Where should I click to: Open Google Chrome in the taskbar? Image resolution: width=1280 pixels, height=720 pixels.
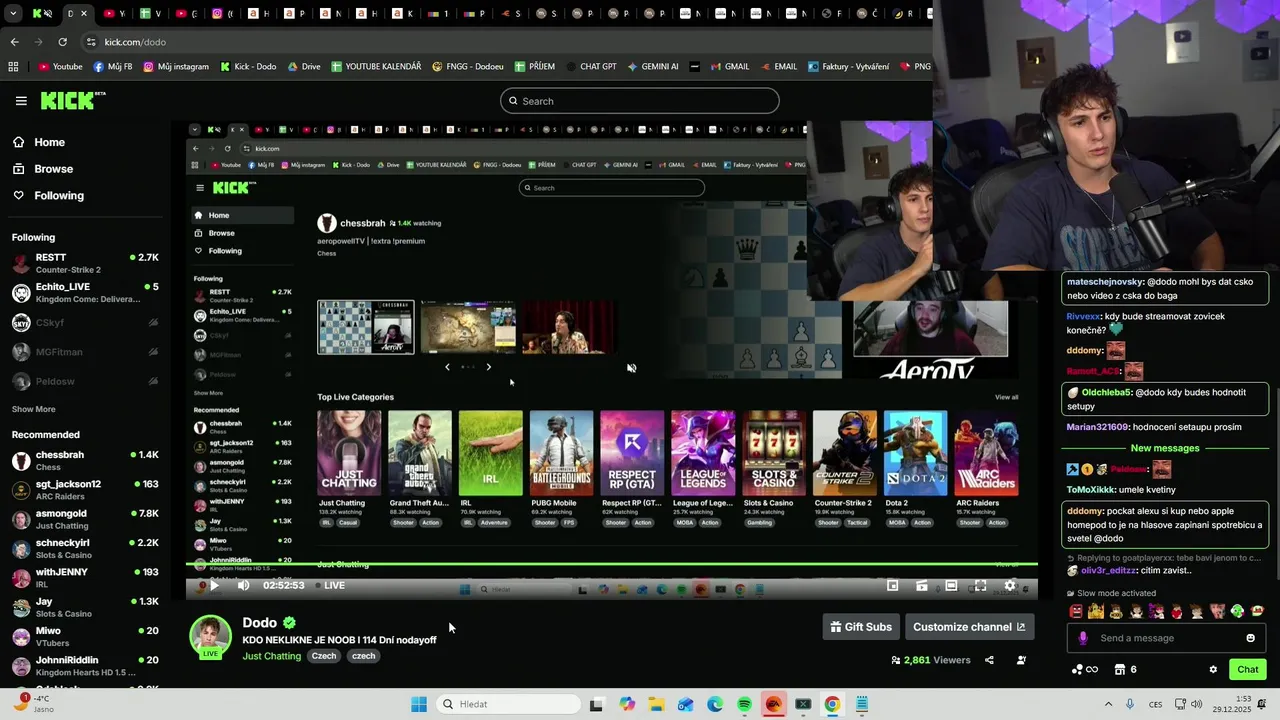click(x=832, y=704)
